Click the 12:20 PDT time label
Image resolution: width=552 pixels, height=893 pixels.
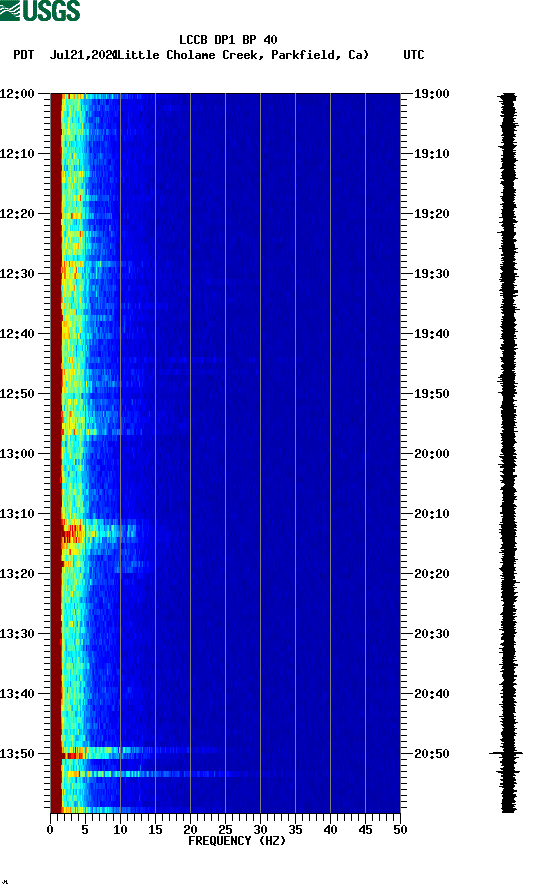(17, 214)
